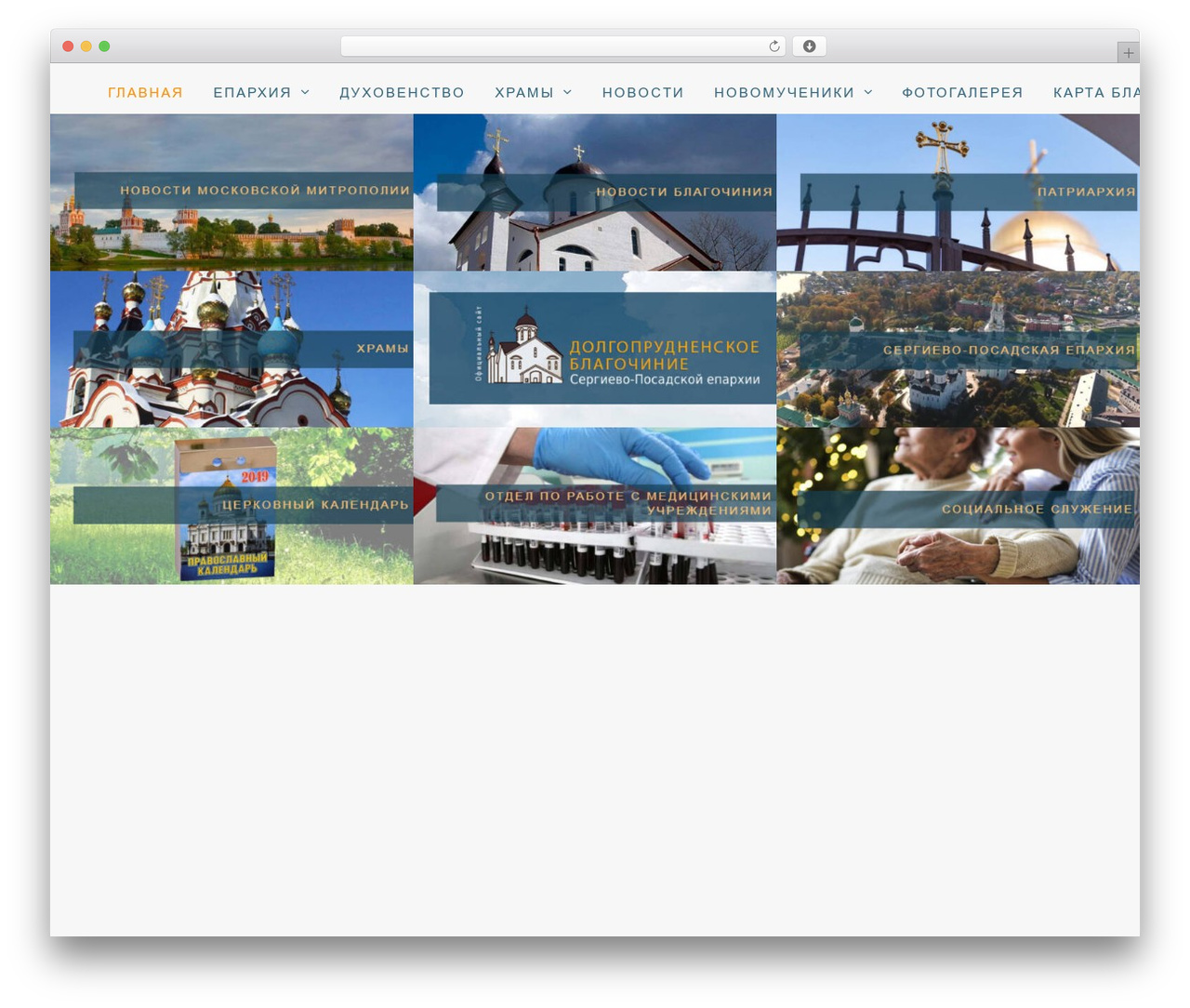This screenshot has height=1008, width=1190.
Task: Click the church building logo icon
Action: 524,347
